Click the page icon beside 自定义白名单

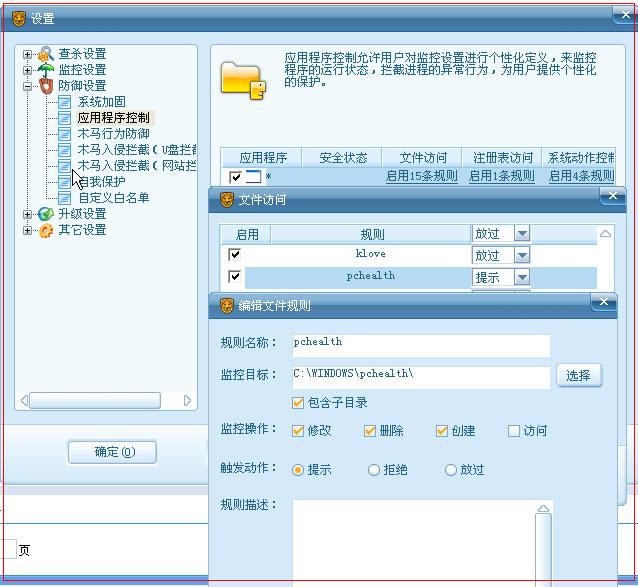(x=64, y=198)
